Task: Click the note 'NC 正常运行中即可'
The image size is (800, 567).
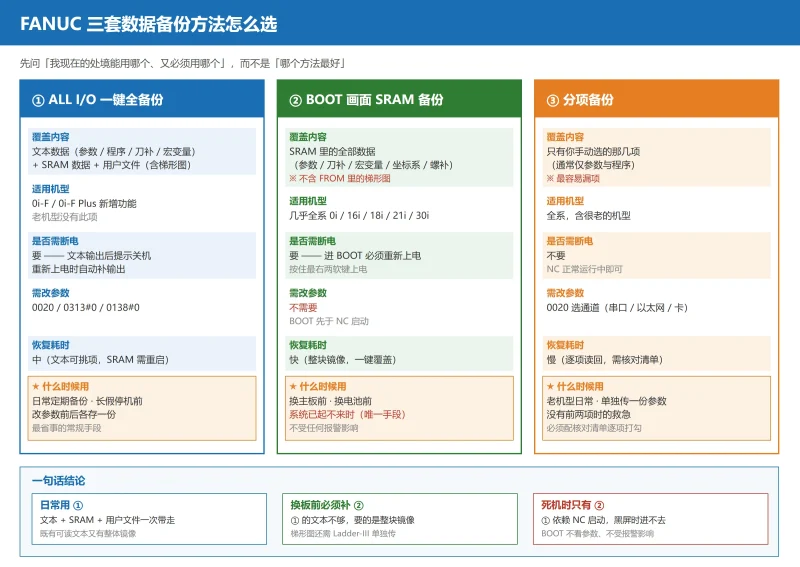Action: (585, 269)
